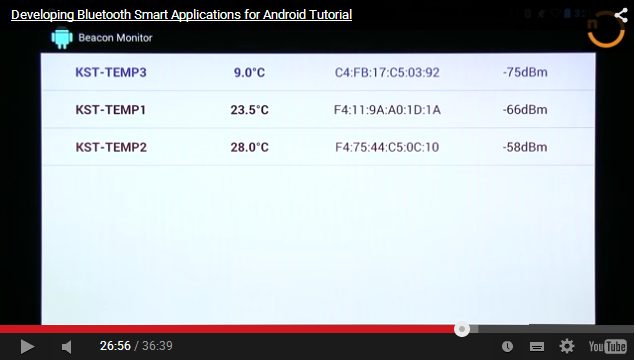Click address C4:FB:17:C5:03:92
636x360 pixels.
[x=387, y=73]
